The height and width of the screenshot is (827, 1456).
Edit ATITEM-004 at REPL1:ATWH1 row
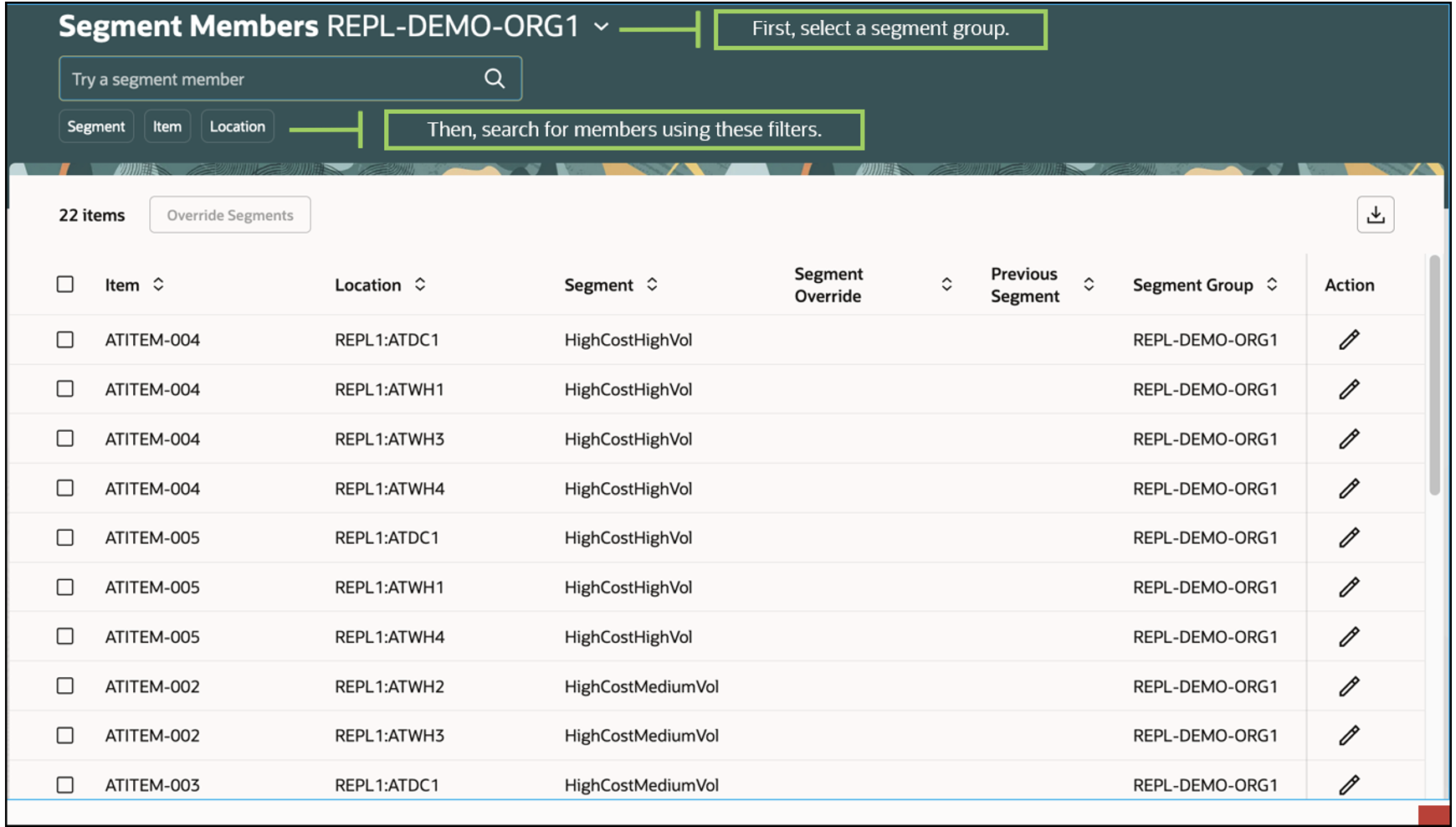point(1349,389)
